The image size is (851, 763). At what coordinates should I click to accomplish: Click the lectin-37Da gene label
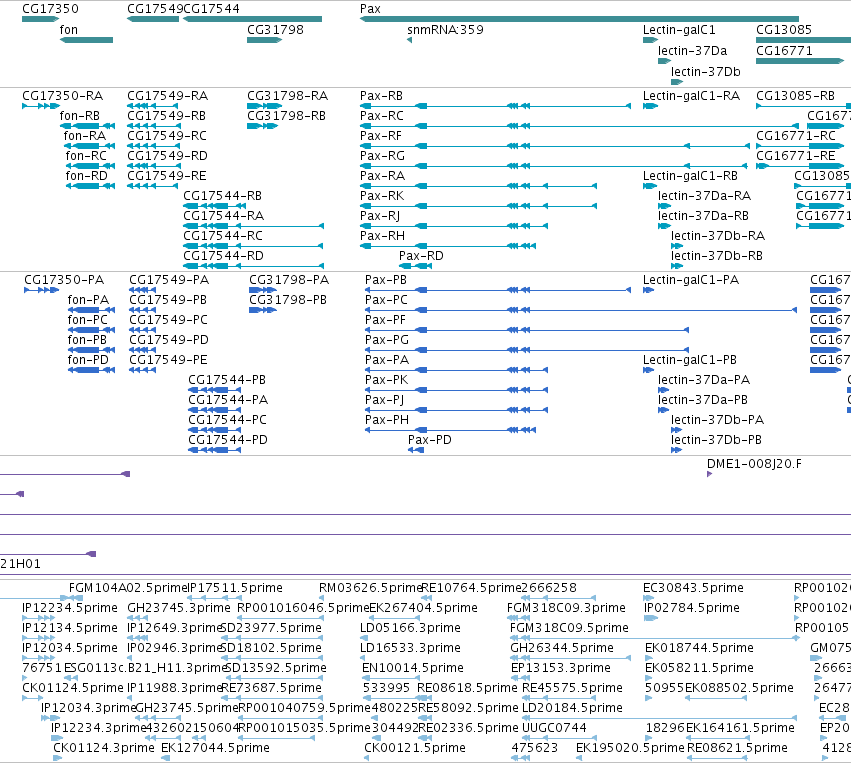pos(692,50)
